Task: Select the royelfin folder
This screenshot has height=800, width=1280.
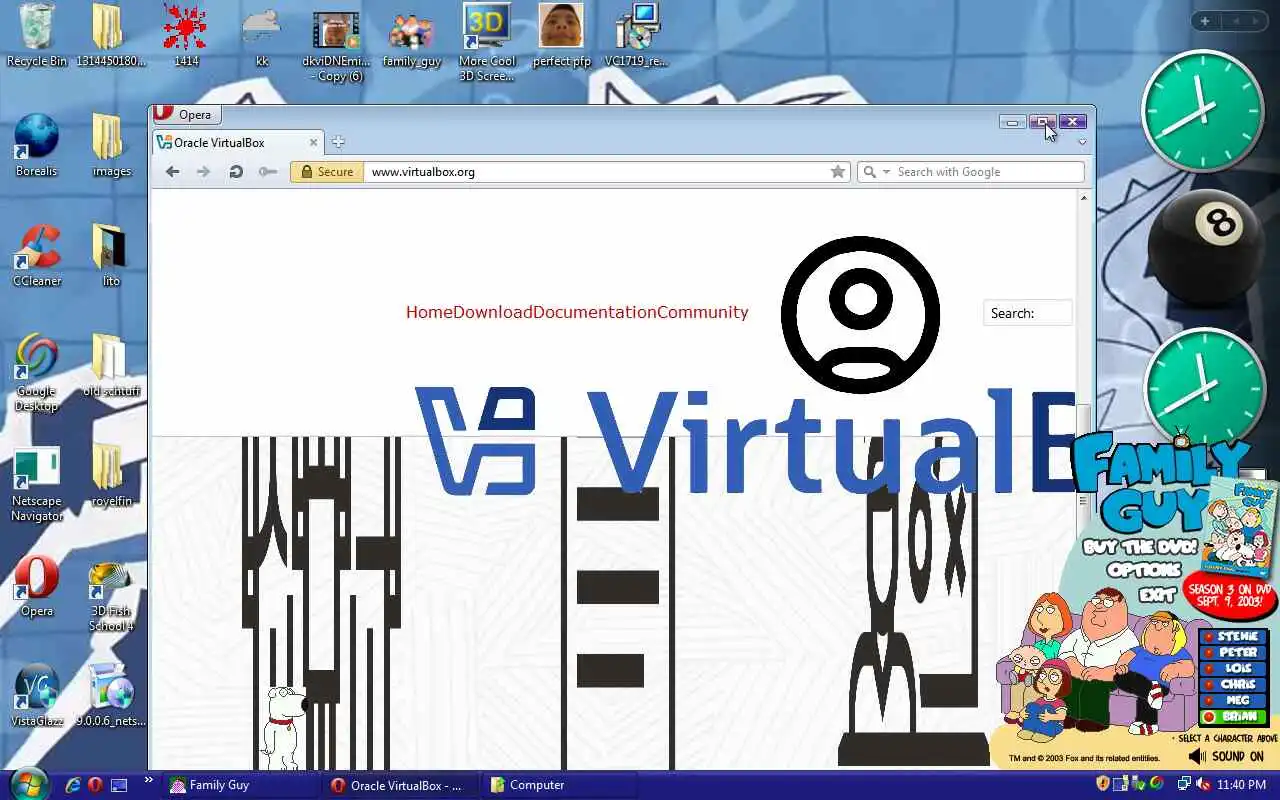Action: tap(111, 475)
